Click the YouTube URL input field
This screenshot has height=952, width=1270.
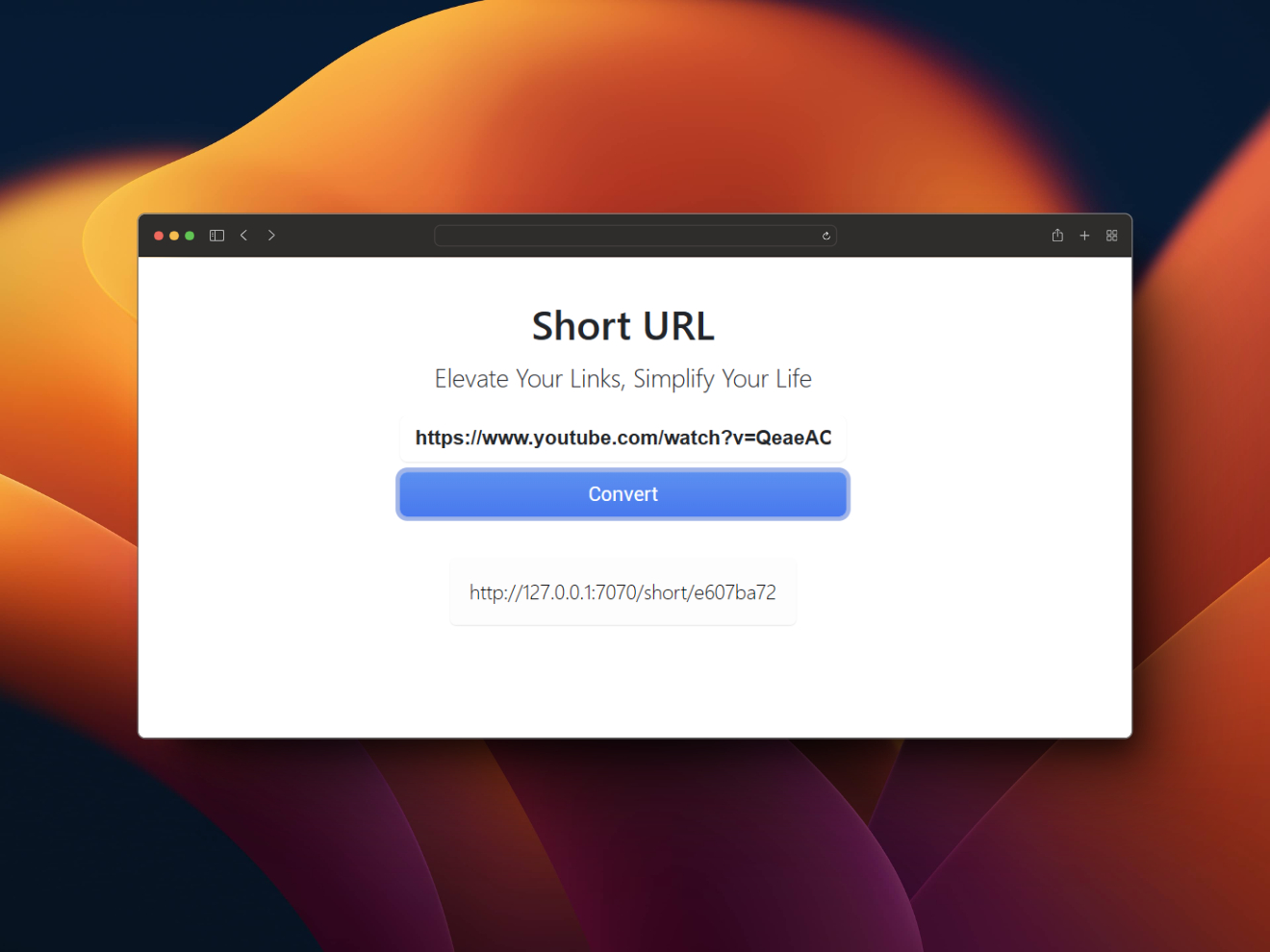(622, 438)
